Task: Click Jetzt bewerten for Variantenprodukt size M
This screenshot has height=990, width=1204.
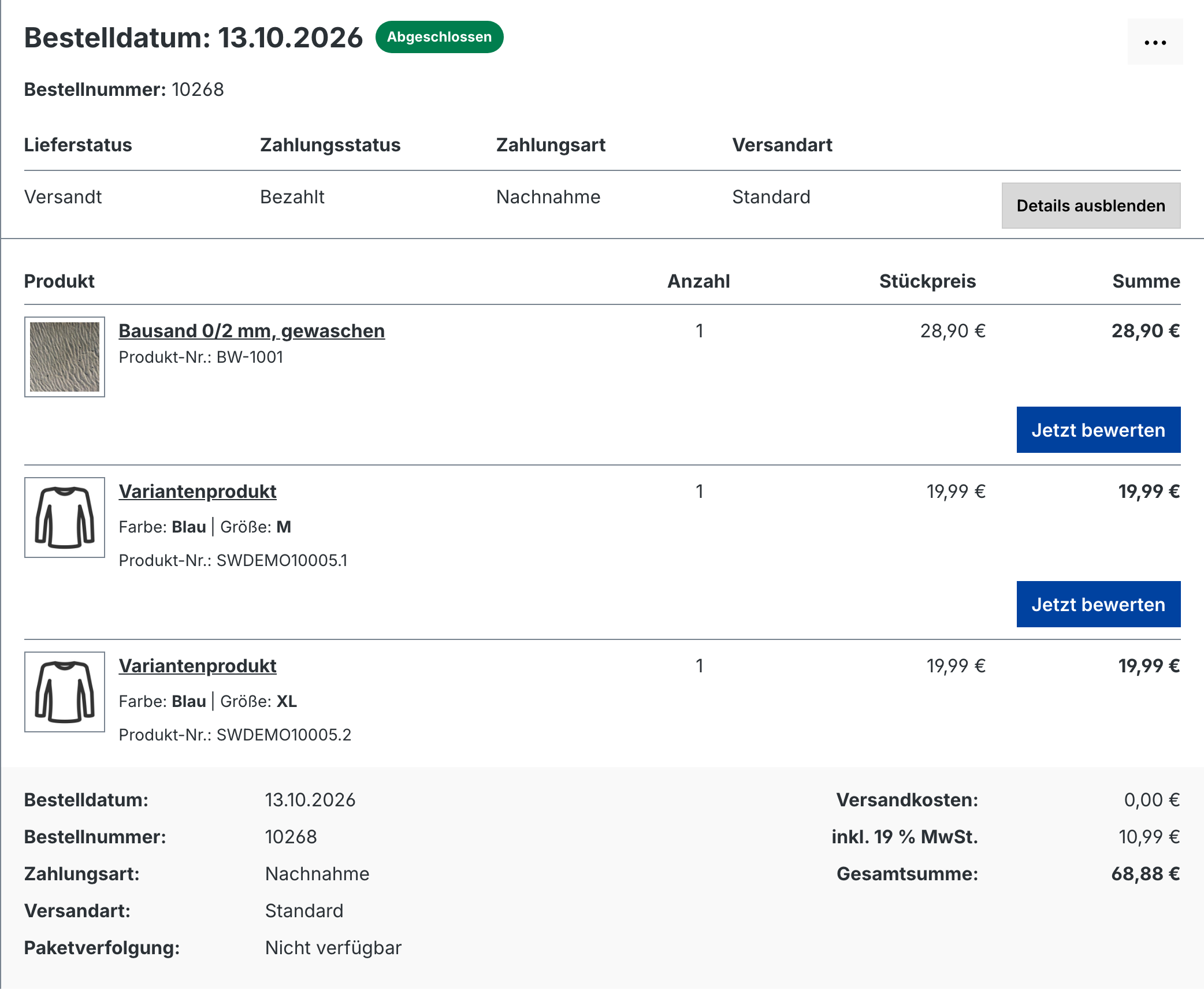Action: click(1098, 604)
